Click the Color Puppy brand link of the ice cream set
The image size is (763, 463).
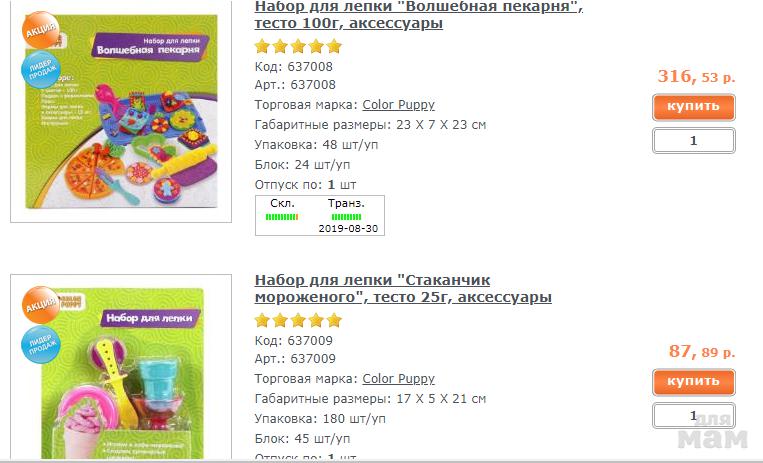click(399, 379)
